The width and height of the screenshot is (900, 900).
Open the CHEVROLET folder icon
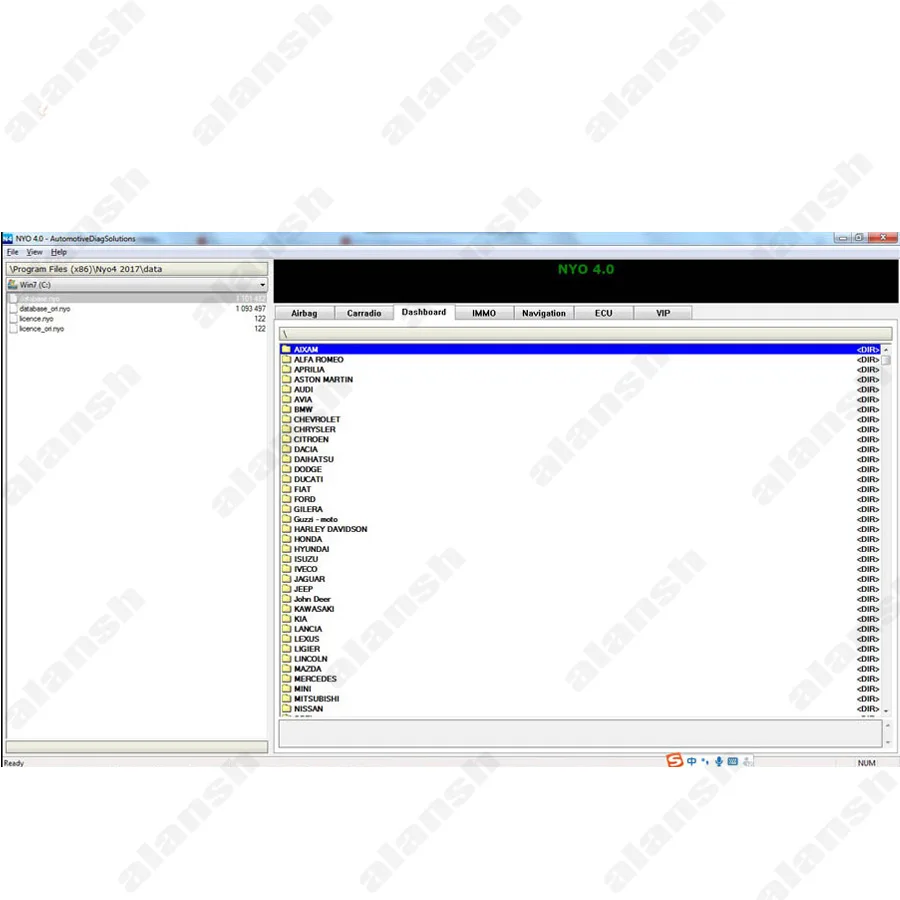[286, 419]
